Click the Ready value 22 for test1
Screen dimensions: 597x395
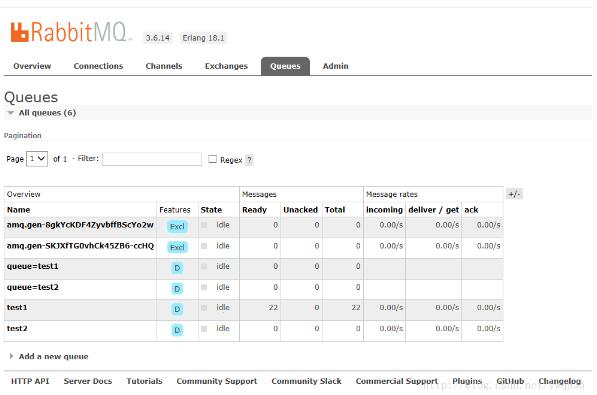pyautogui.click(x=273, y=307)
